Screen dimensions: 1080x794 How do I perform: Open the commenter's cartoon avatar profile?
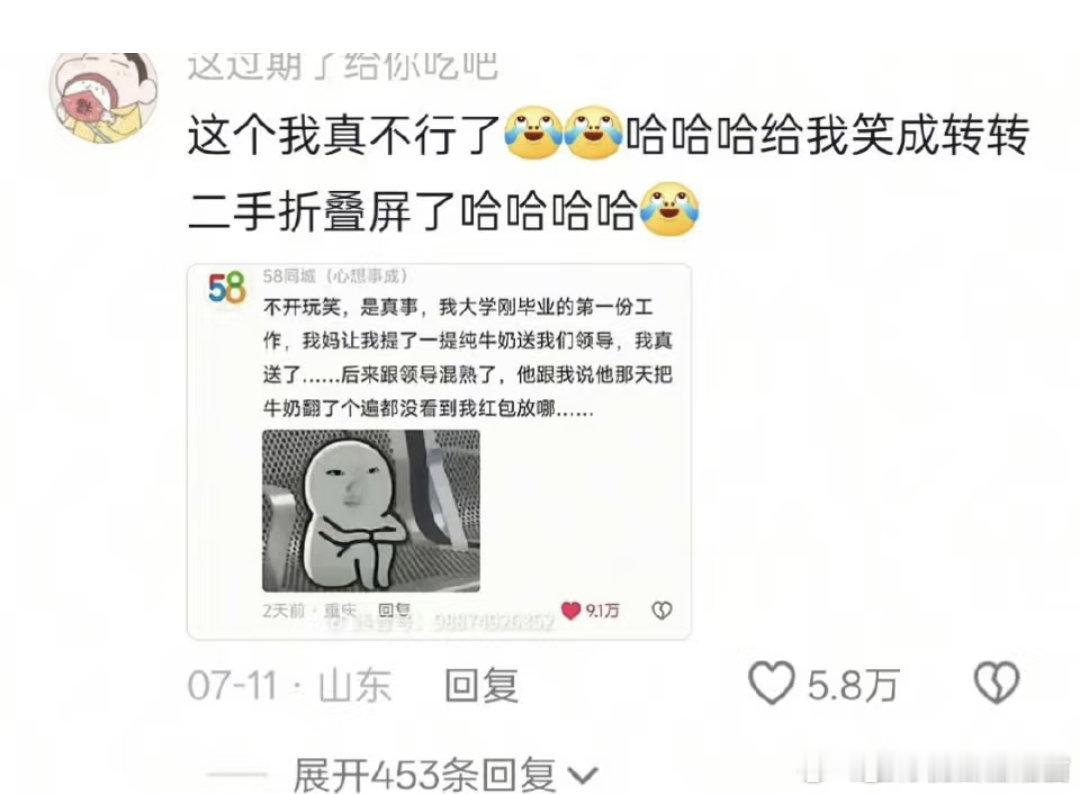click(103, 95)
